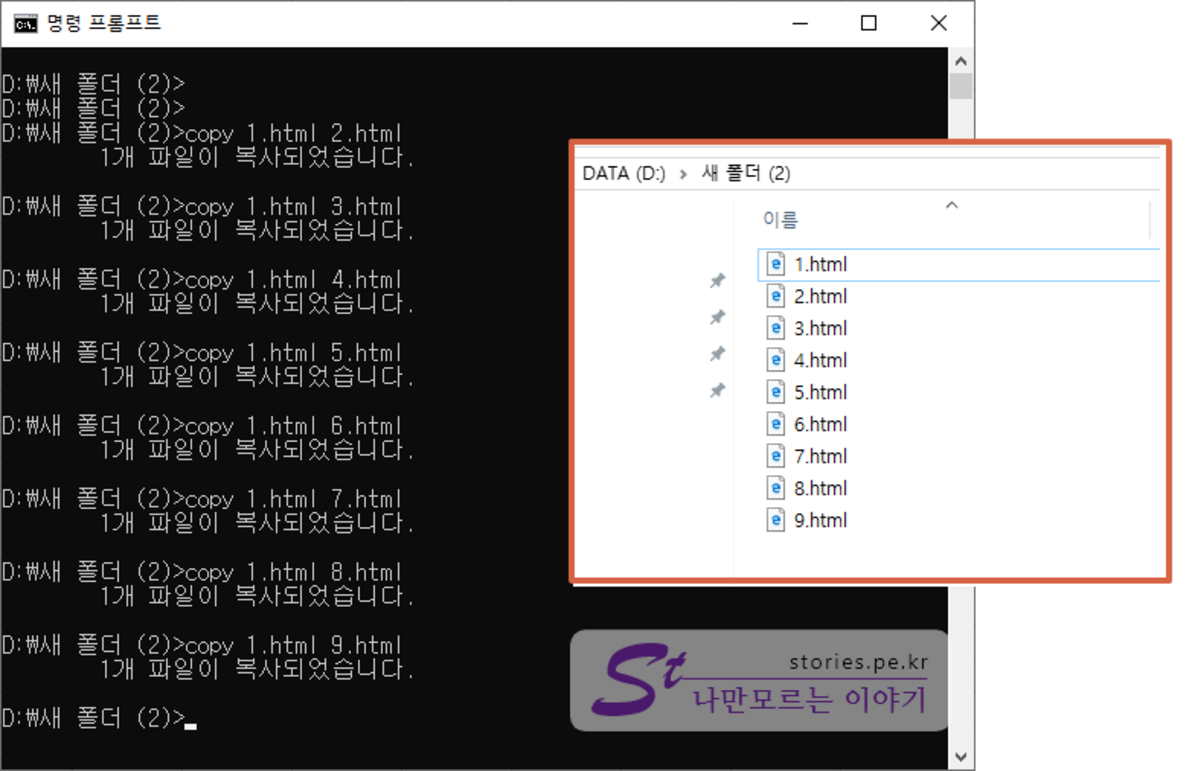Click the 새 폴더 (2) breadcrumb segment
This screenshot has width=1195, height=771.
pos(746,174)
